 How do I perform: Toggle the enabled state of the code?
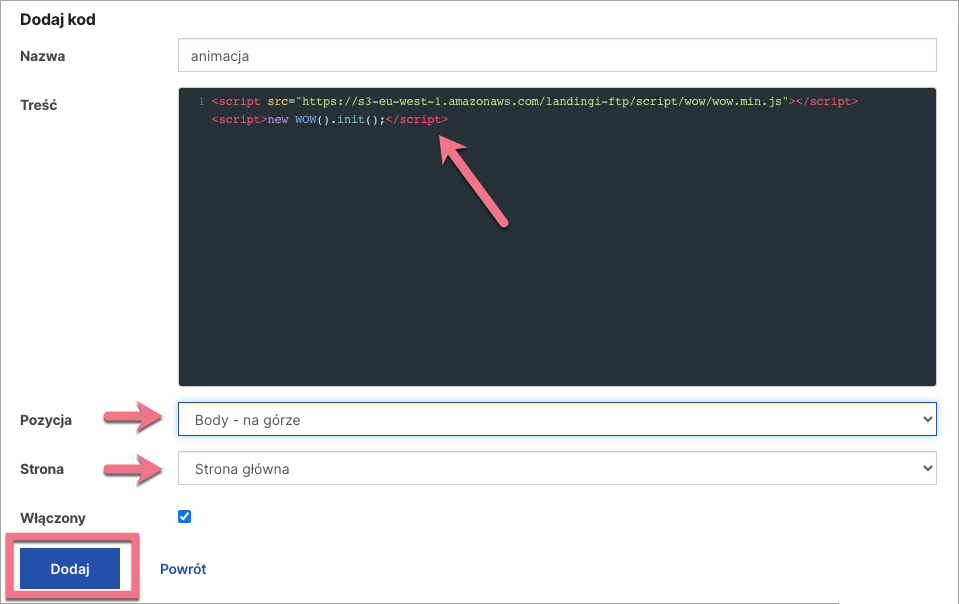tap(184, 517)
